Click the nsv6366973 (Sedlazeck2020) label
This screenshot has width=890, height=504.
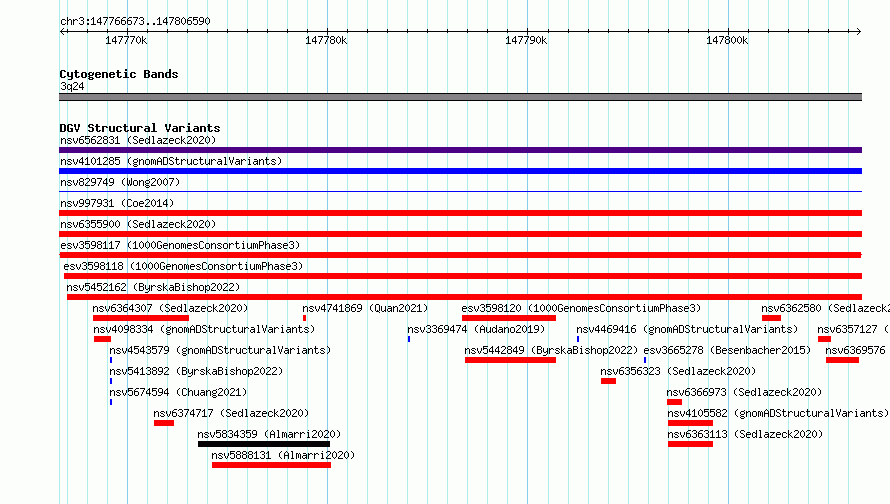[x=744, y=392]
